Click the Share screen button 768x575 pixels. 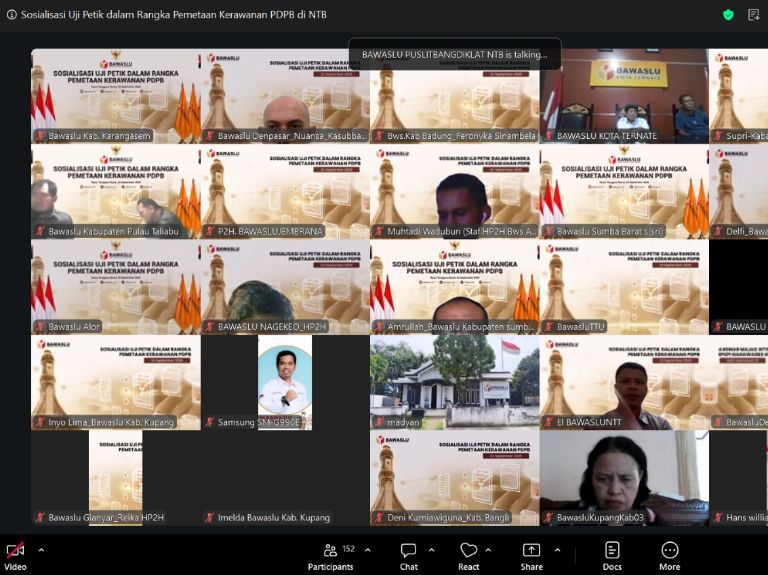click(531, 556)
